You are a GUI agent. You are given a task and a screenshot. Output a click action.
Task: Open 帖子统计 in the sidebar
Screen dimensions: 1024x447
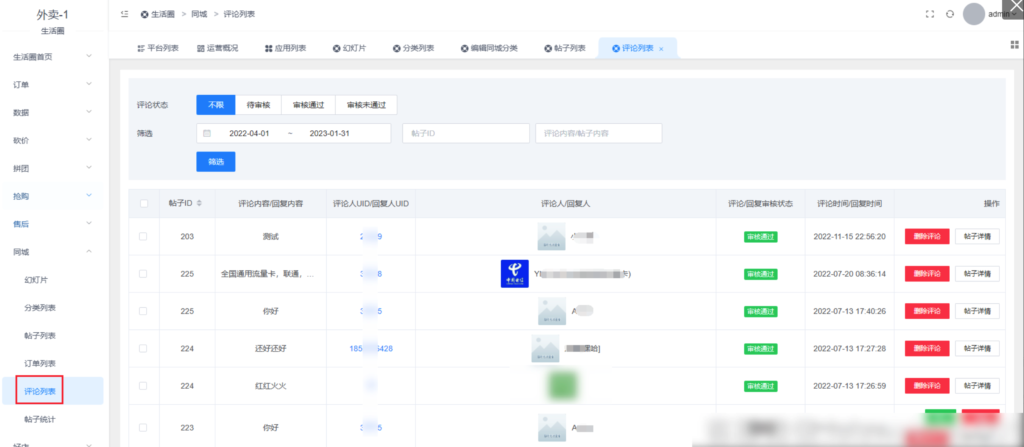coord(40,418)
